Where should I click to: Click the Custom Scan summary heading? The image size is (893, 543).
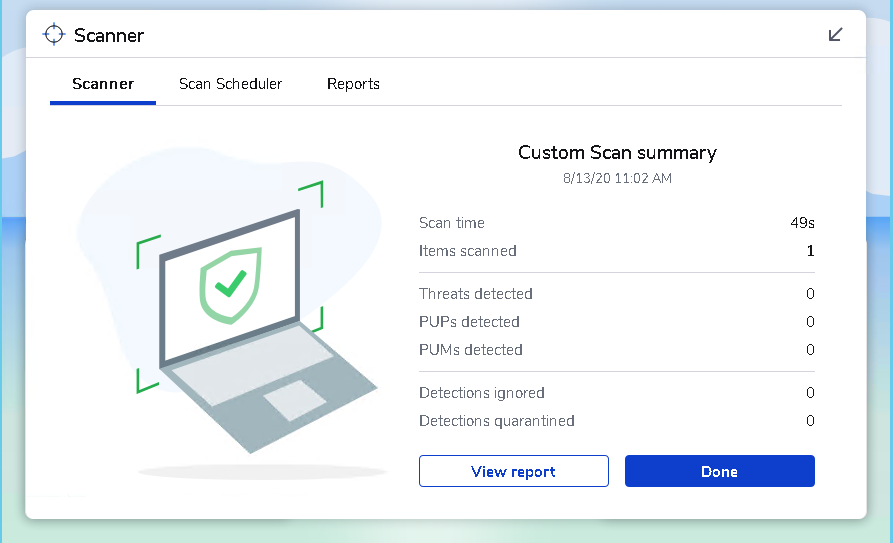[617, 153]
